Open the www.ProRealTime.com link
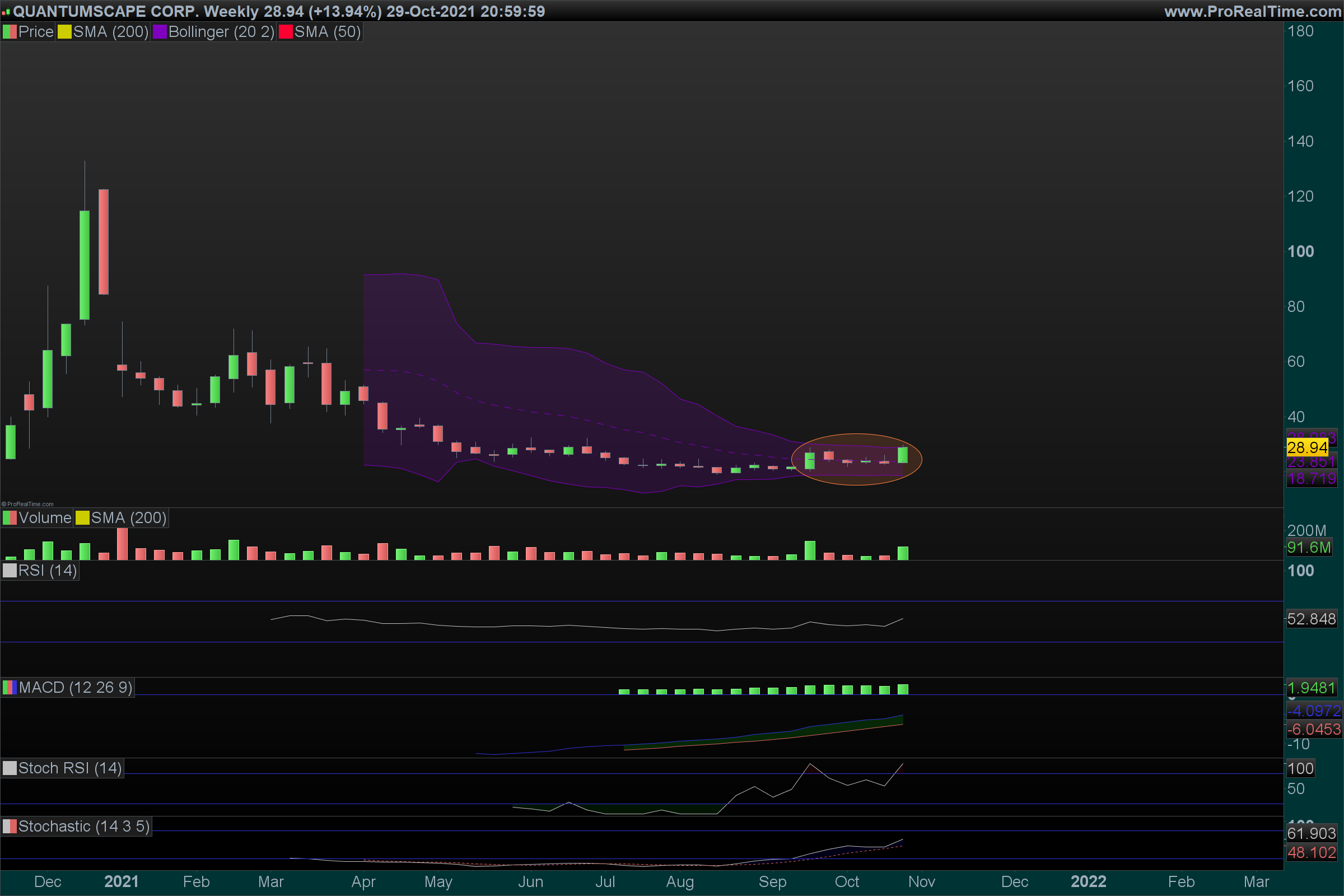This screenshot has height=896, width=1344. point(1252,11)
